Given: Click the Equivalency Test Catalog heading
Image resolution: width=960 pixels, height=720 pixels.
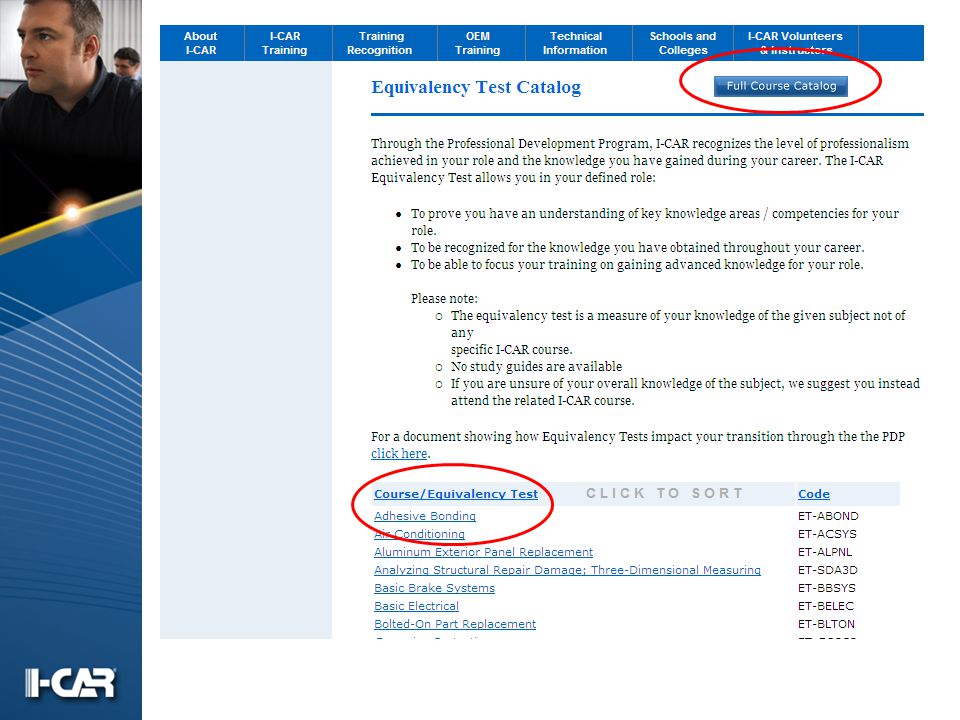Looking at the screenshot, I should coord(476,88).
